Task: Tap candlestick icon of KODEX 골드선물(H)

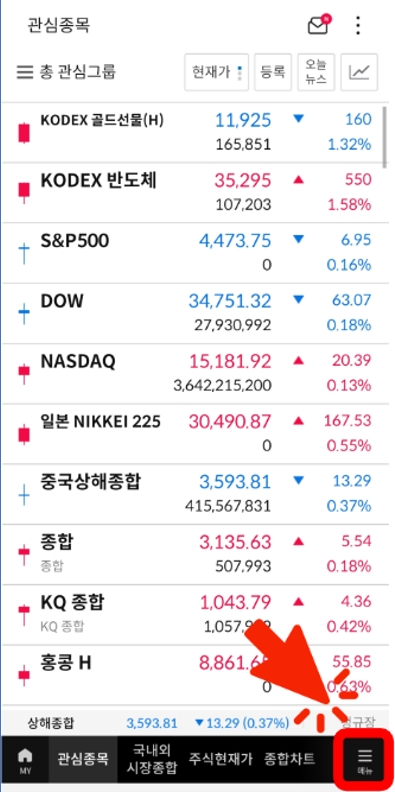Action: pyautogui.click(x=24, y=132)
